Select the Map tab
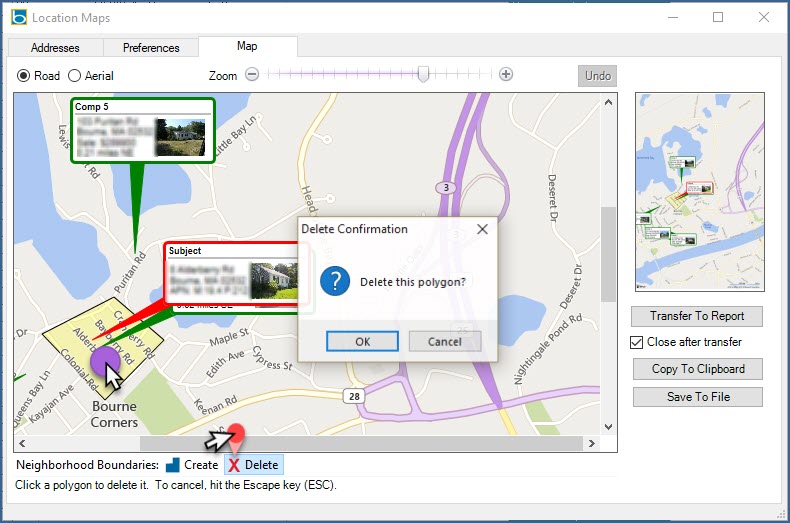The height and width of the screenshot is (523, 790). [x=247, y=46]
